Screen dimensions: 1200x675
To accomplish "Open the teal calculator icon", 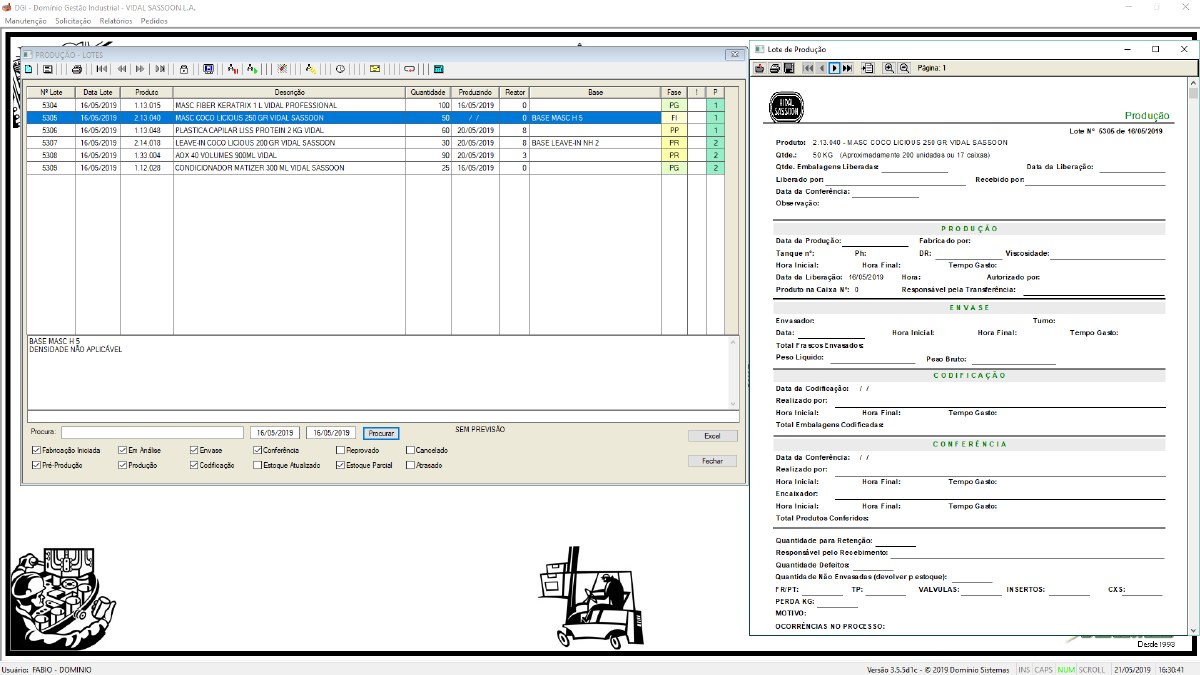I will pyautogui.click(x=438, y=69).
